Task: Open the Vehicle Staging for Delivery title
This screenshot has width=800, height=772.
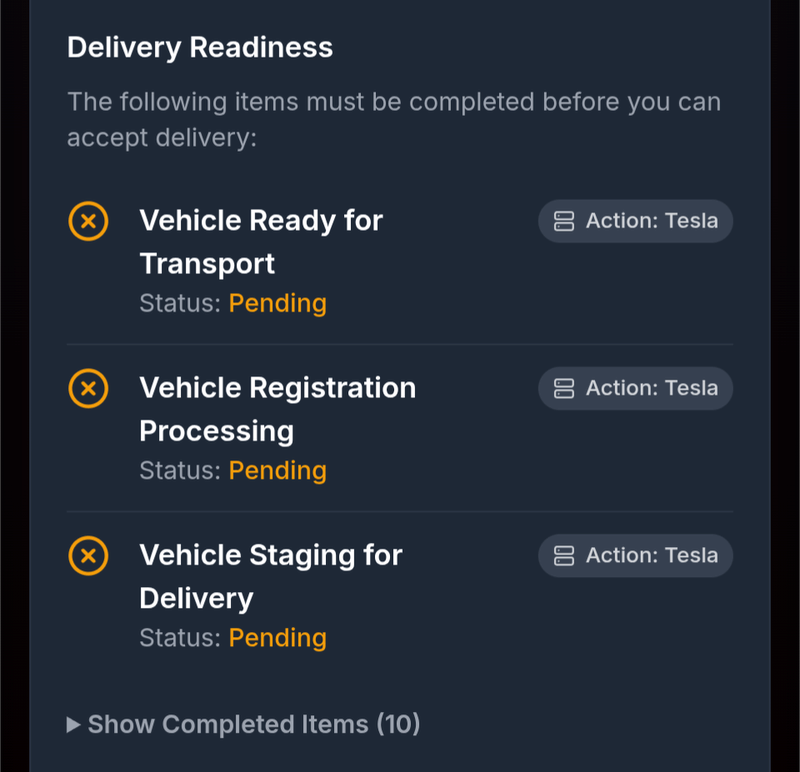Action: point(270,576)
